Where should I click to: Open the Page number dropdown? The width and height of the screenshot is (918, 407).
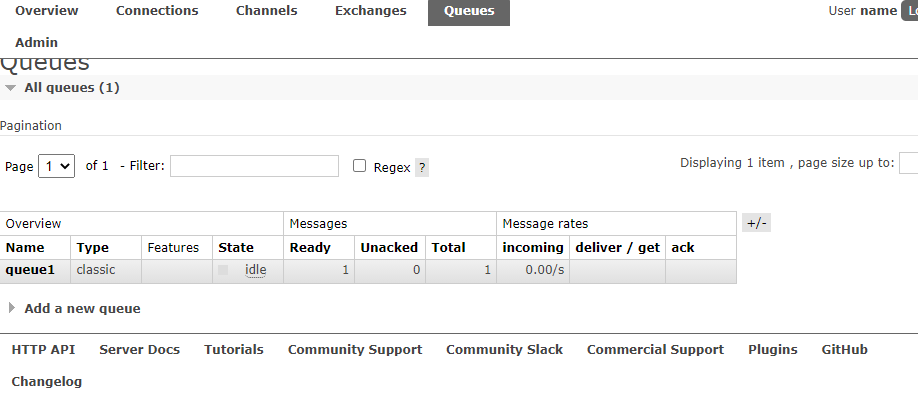tap(57, 166)
